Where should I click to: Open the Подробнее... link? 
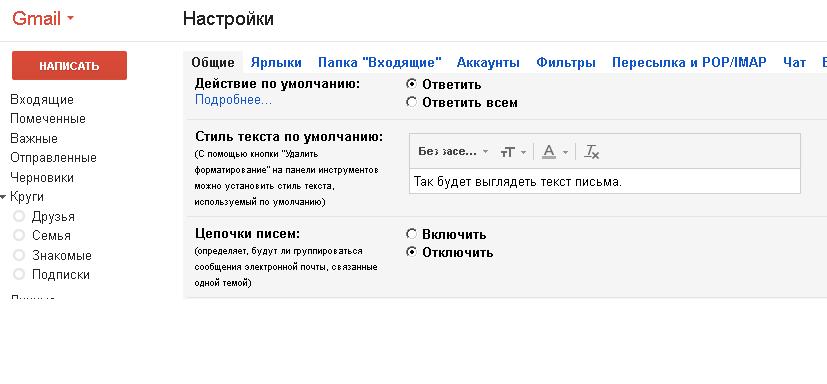point(234,100)
